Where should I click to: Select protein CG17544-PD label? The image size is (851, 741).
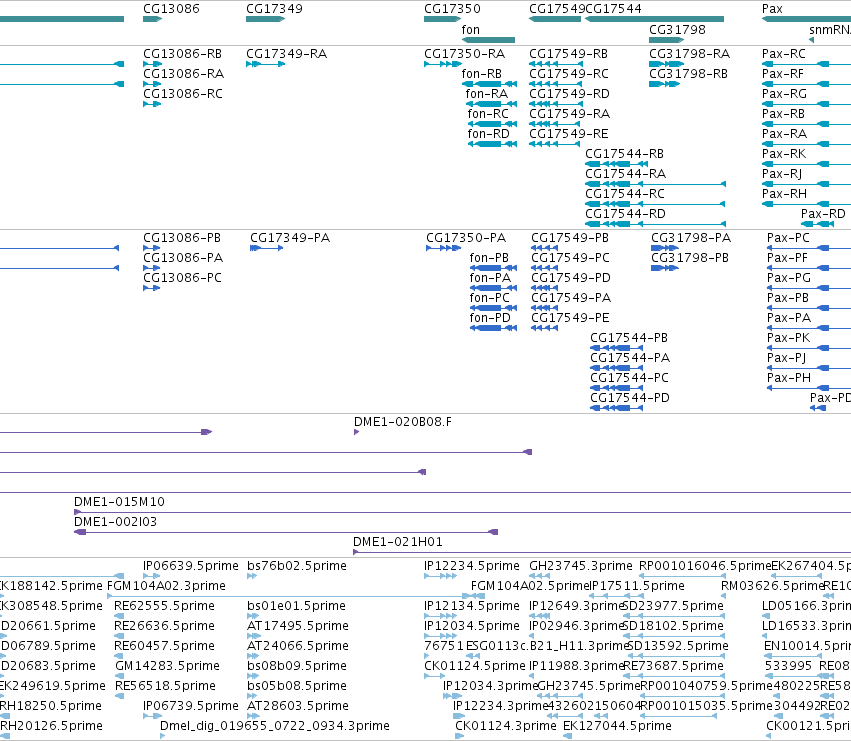point(630,398)
